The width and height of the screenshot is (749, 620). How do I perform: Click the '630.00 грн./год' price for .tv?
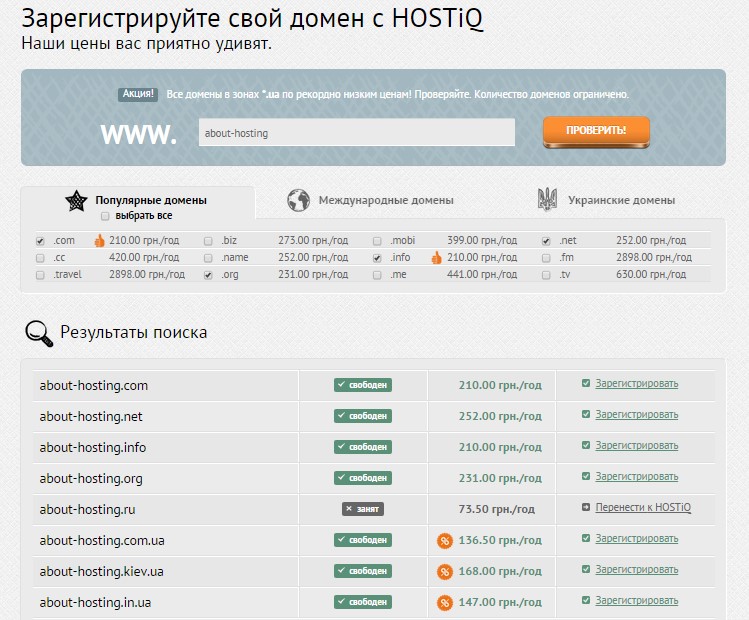coord(651,275)
